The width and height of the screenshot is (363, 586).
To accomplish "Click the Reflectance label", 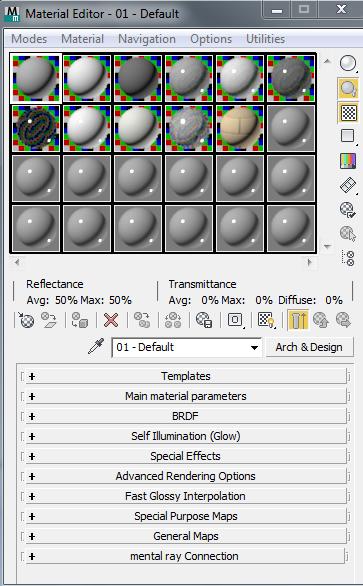I will (x=55, y=284).
